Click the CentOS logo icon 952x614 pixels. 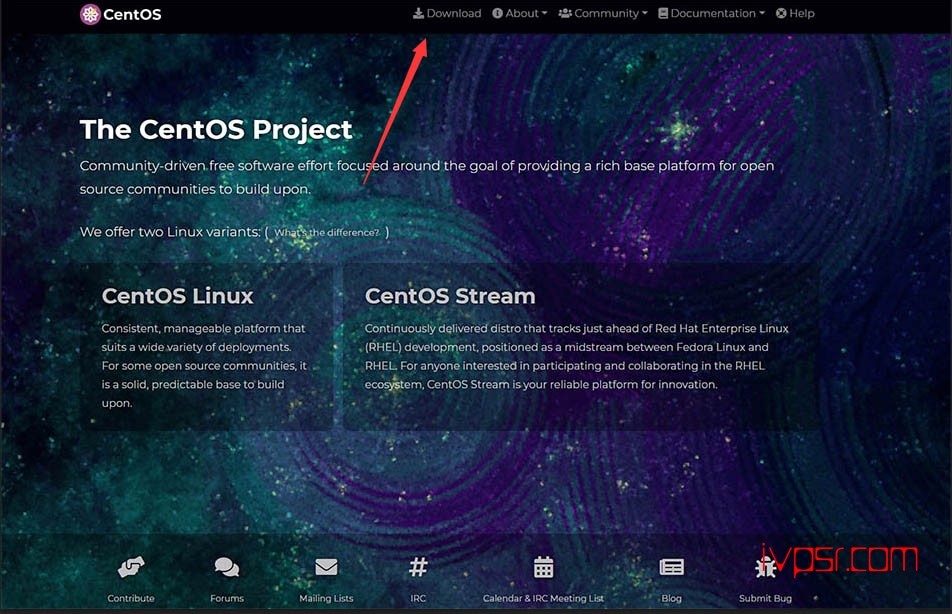90,14
